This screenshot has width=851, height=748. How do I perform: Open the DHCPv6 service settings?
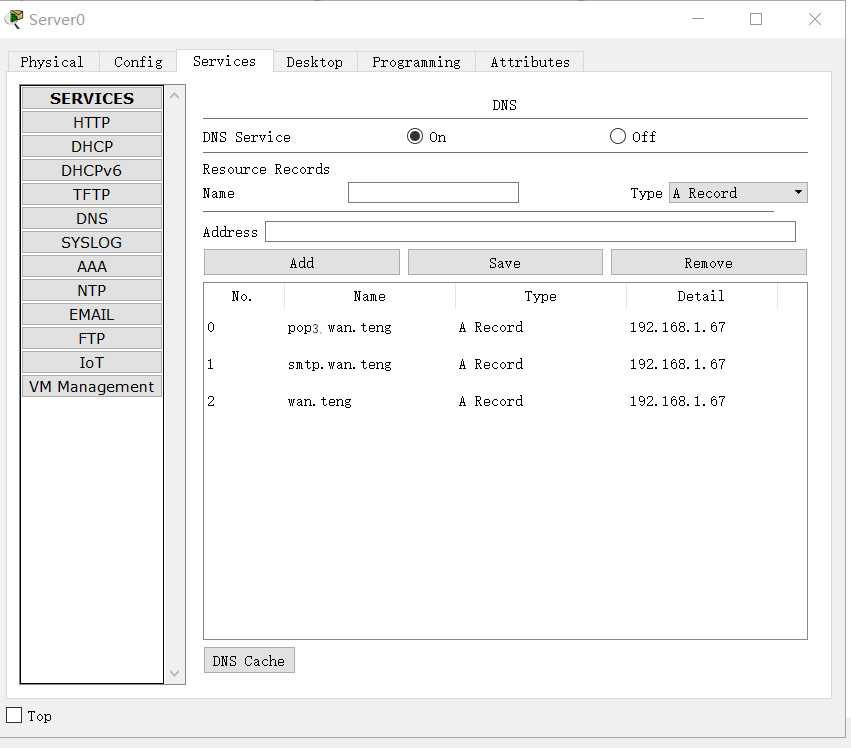click(x=92, y=170)
